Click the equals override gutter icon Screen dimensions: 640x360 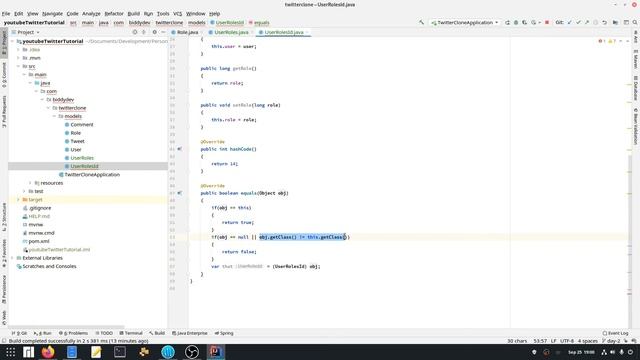click(x=180, y=193)
